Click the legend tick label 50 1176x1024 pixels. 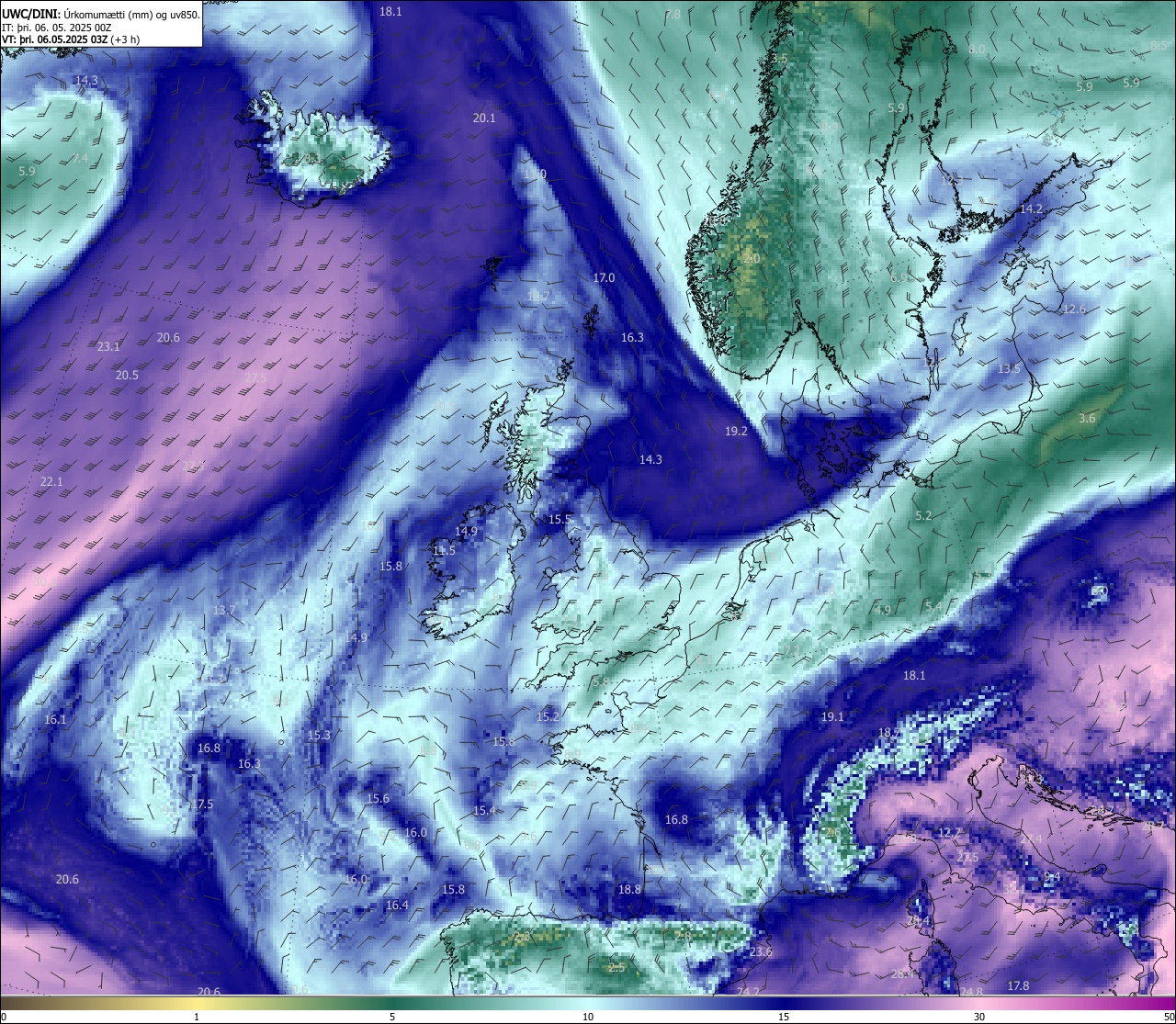click(x=1169, y=1017)
